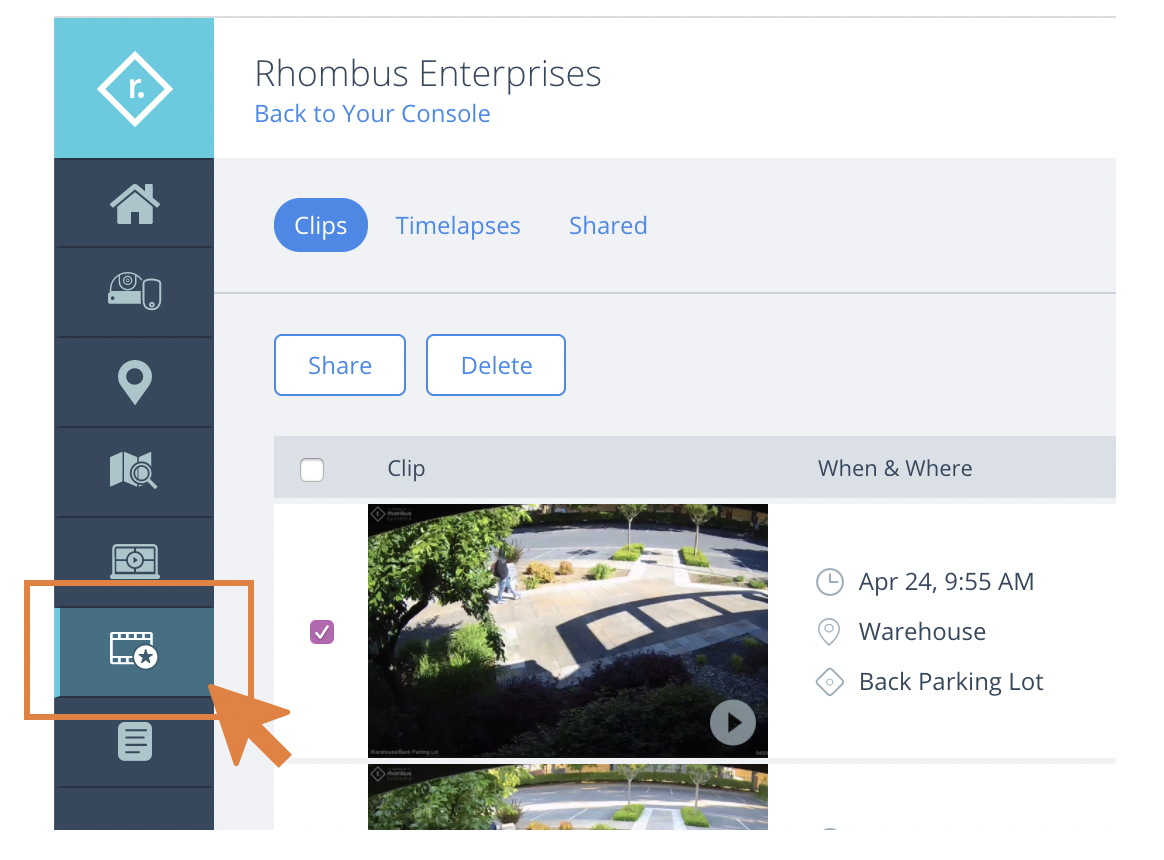This screenshot has height=860, width=1164.
Task: Open the second clip thumbnail below
Action: coord(568,797)
